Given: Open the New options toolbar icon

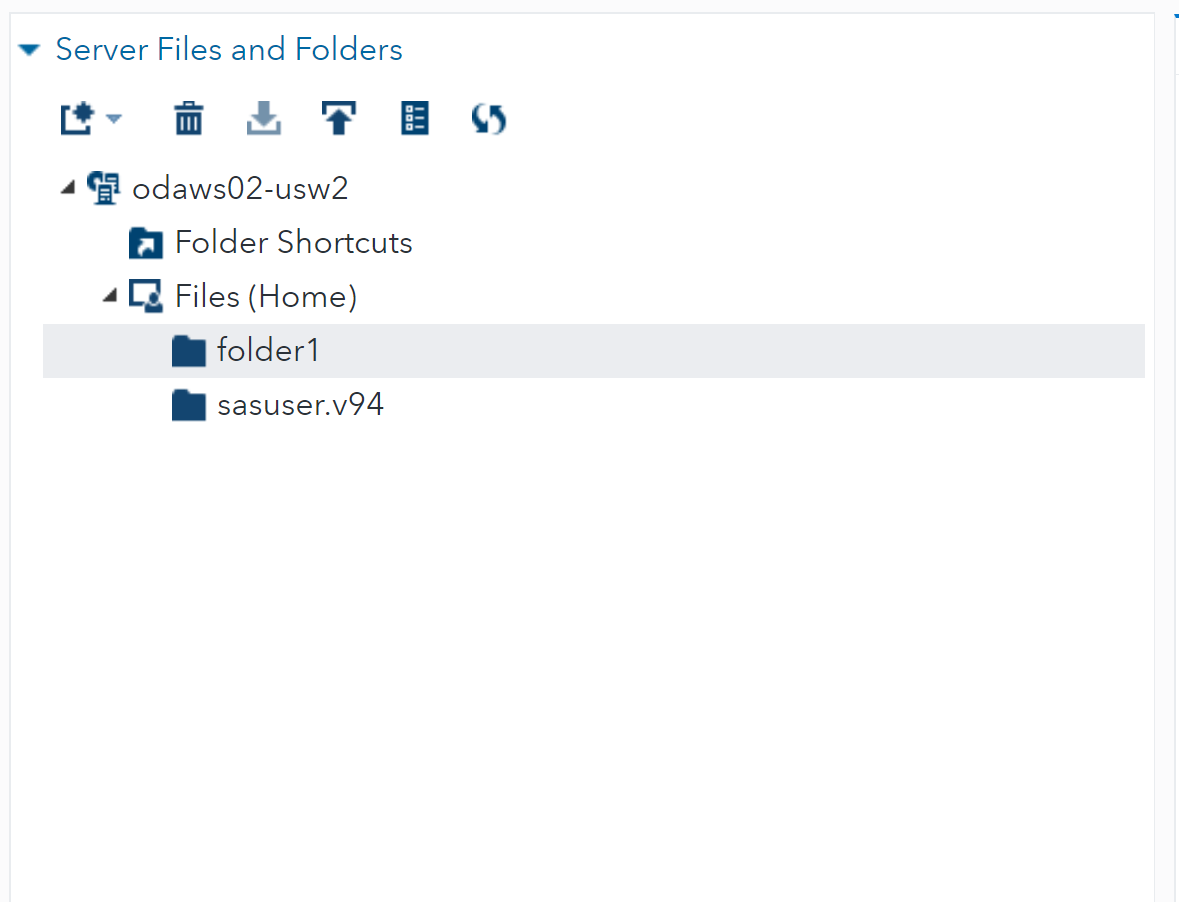Looking at the screenshot, I should point(75,118).
